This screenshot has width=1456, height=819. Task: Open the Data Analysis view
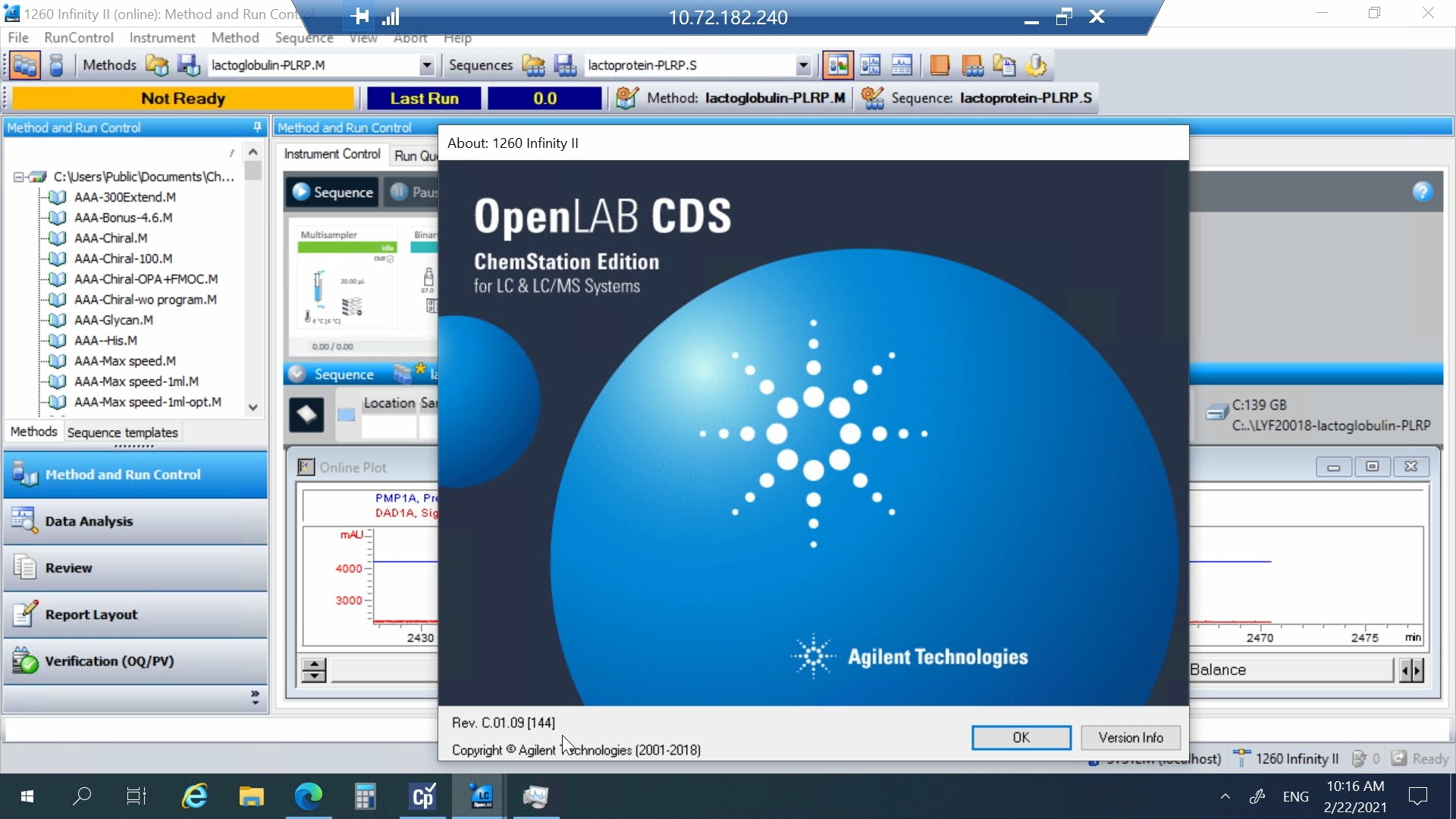tap(136, 522)
